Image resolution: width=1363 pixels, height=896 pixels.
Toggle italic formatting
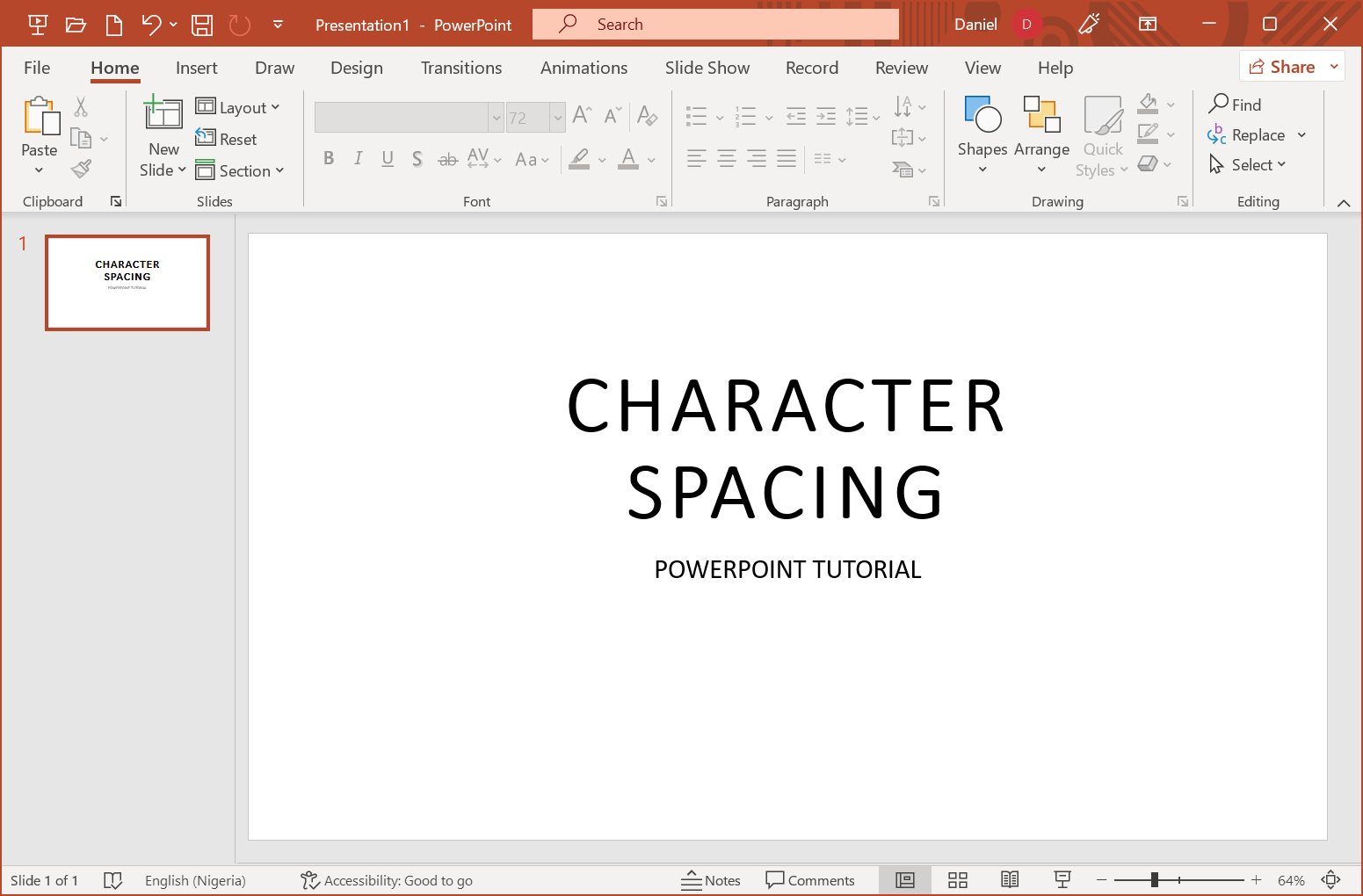click(358, 159)
